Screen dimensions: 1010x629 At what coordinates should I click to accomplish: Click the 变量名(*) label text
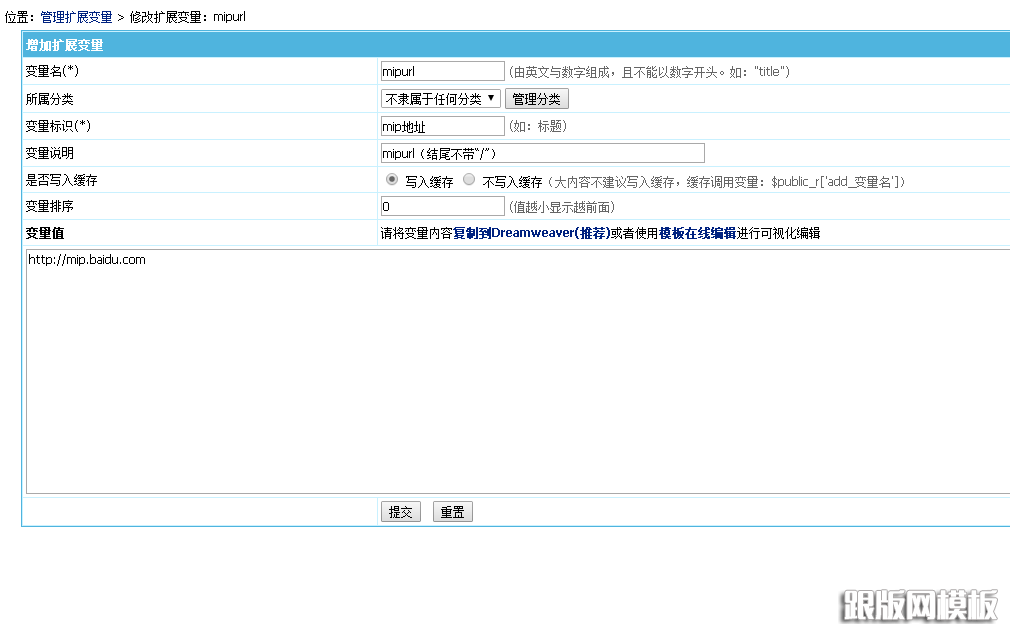pyautogui.click(x=52, y=71)
